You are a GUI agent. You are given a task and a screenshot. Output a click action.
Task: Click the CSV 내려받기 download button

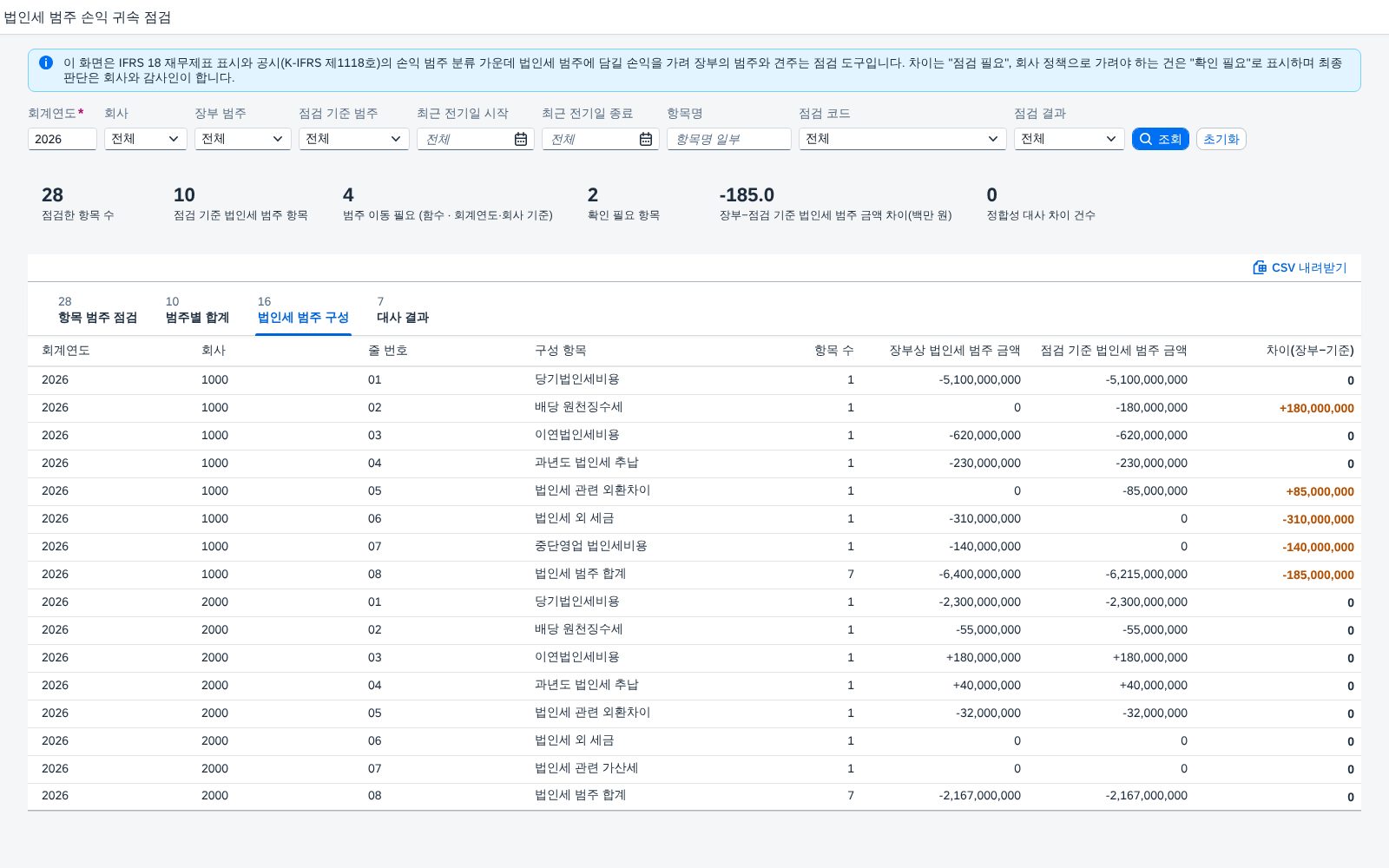tap(1300, 267)
